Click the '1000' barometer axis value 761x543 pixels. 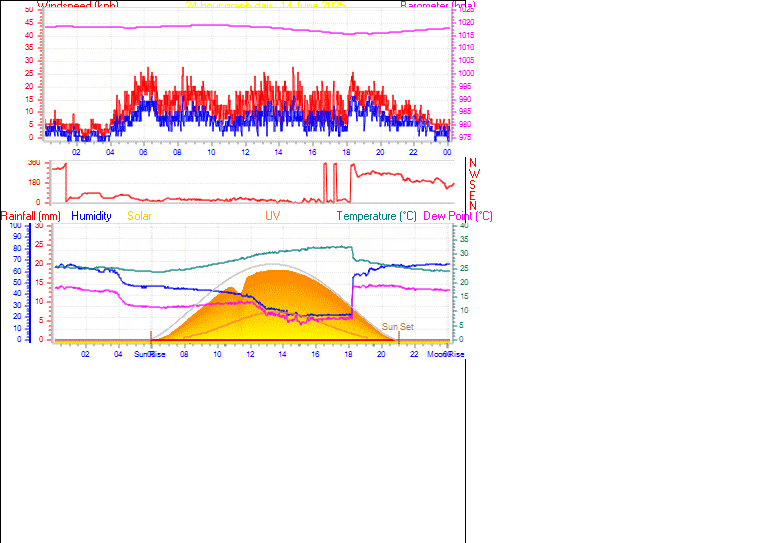(x=466, y=73)
